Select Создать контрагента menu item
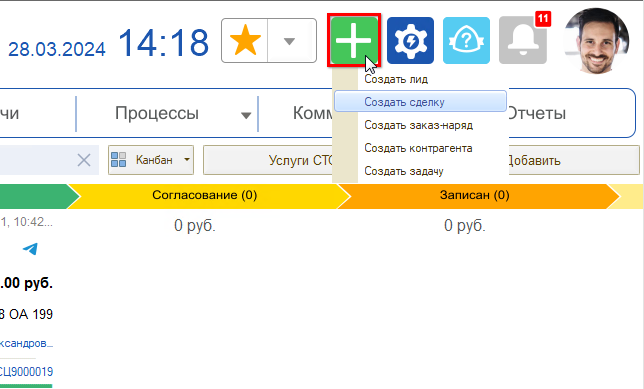 [x=420, y=148]
